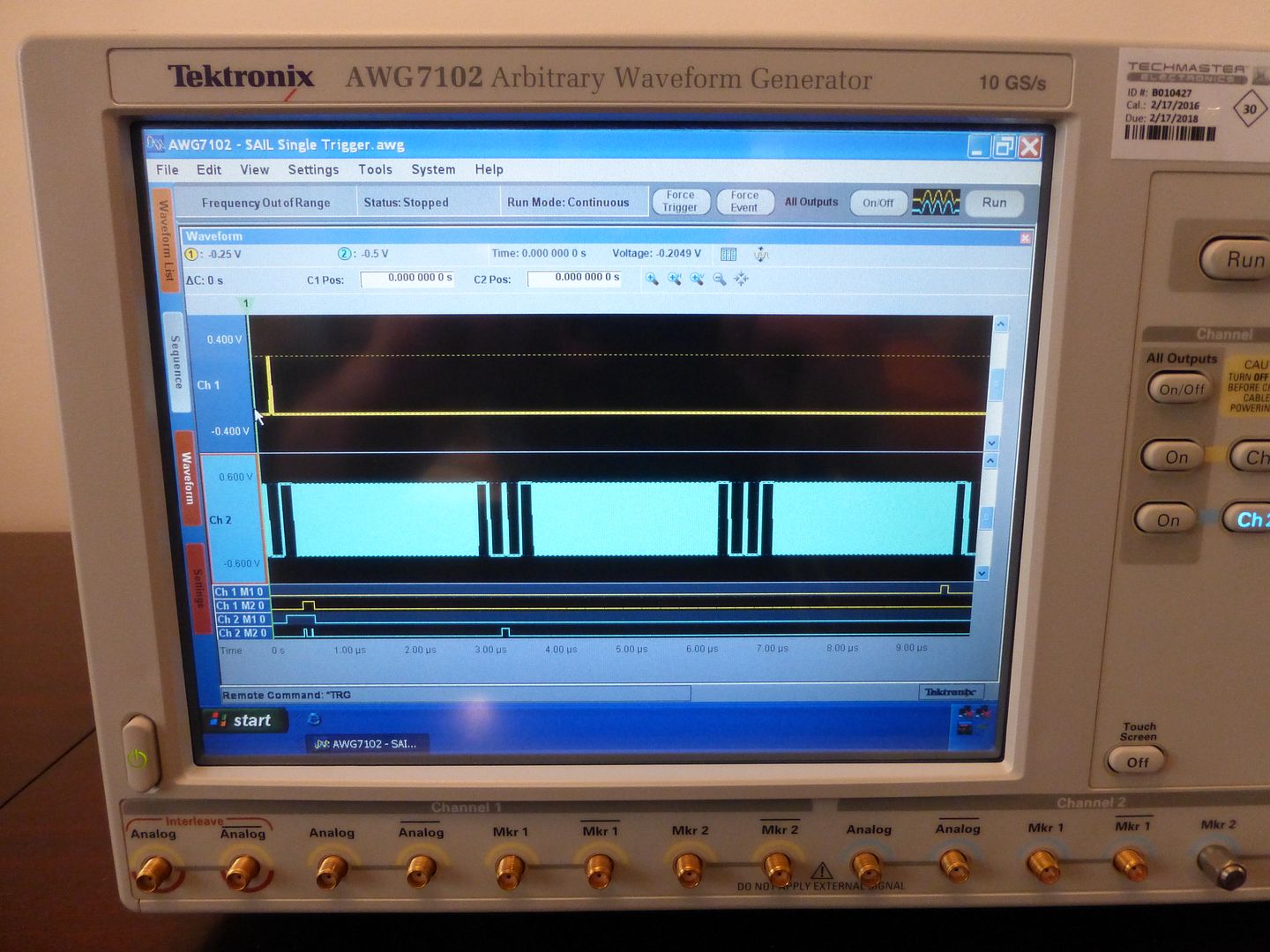The image size is (1270, 952).
Task: Click the zoom-out magnifier icon
Action: tap(720, 279)
